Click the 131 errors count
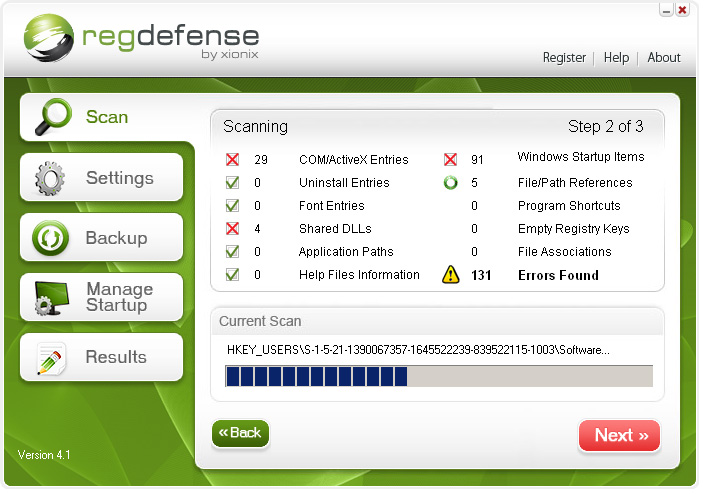The width and height of the screenshot is (704, 494). point(481,275)
